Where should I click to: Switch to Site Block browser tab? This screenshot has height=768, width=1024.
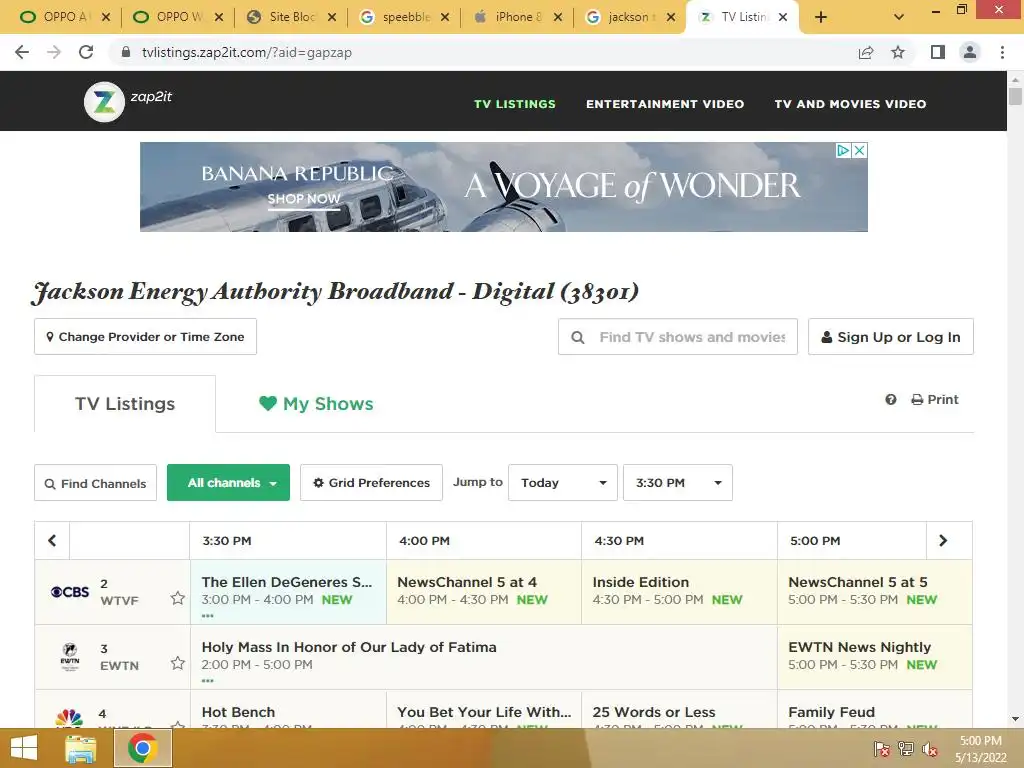(289, 17)
